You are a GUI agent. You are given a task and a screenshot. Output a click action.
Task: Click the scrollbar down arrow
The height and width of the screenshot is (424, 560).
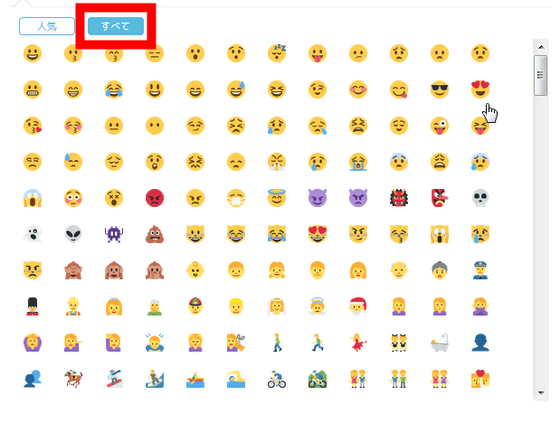point(541,393)
